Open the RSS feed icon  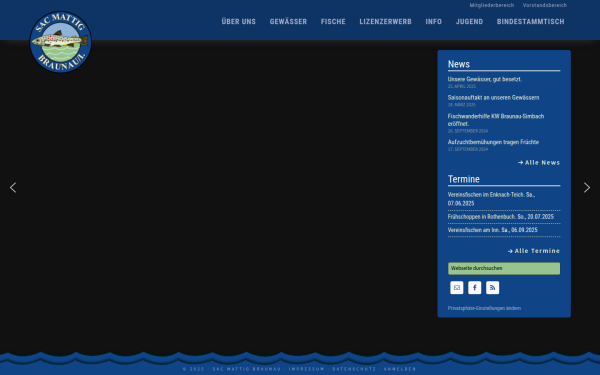pos(492,288)
